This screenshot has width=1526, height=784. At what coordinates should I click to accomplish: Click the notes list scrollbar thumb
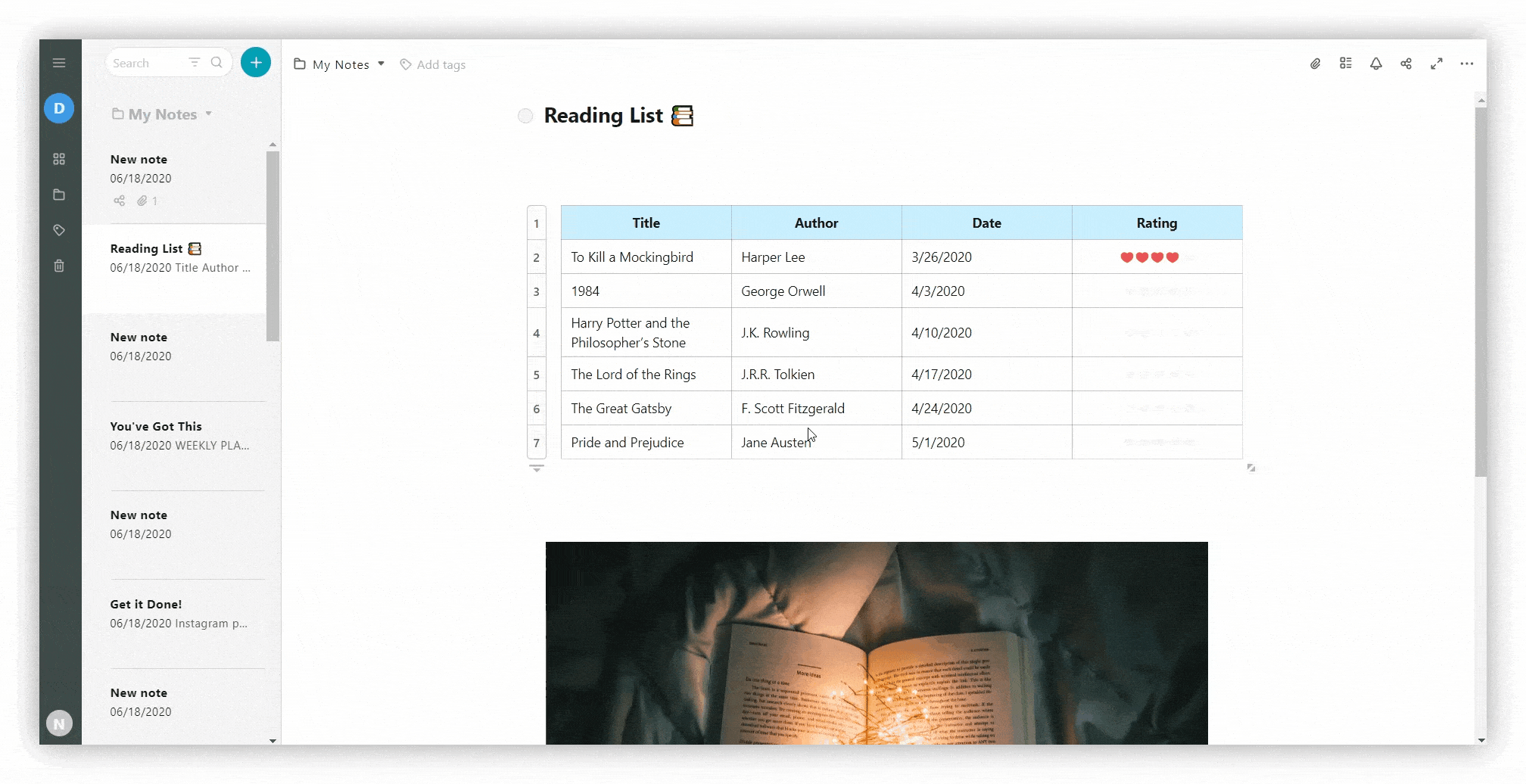click(272, 246)
